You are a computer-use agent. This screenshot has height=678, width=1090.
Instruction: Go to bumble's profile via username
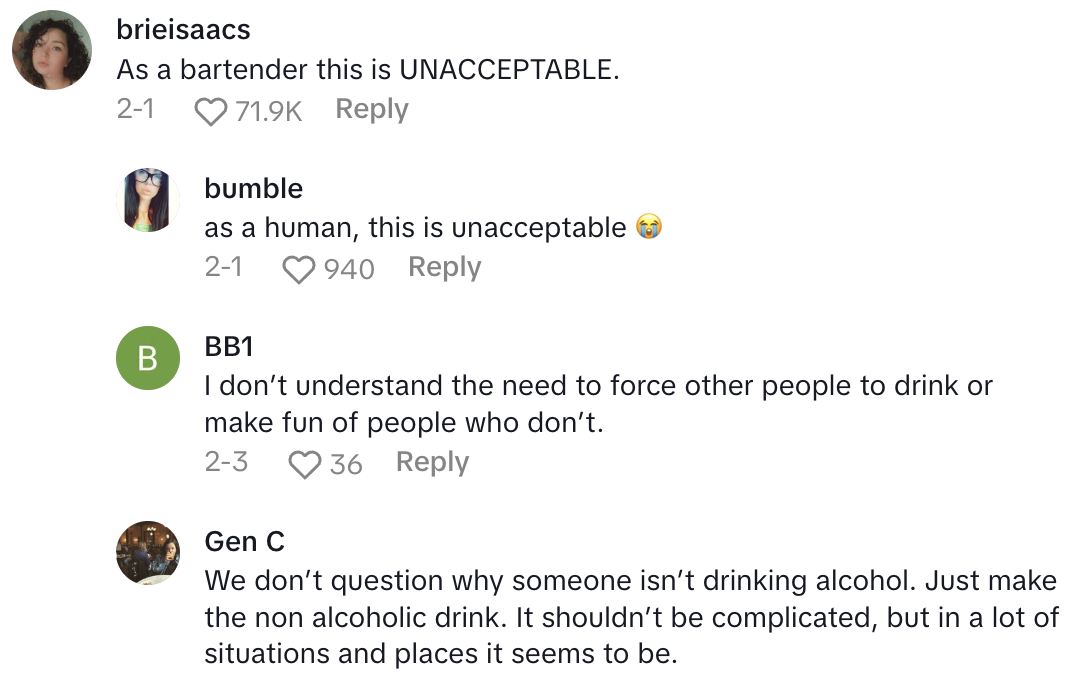253,188
